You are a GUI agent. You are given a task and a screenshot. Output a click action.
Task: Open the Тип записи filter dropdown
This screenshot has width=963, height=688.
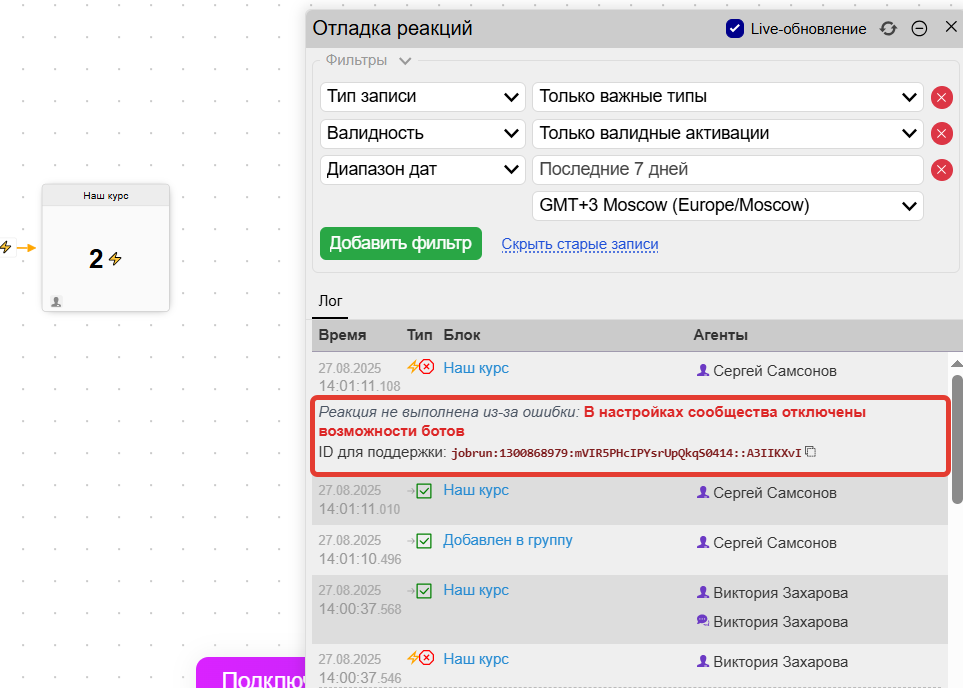(x=423, y=97)
